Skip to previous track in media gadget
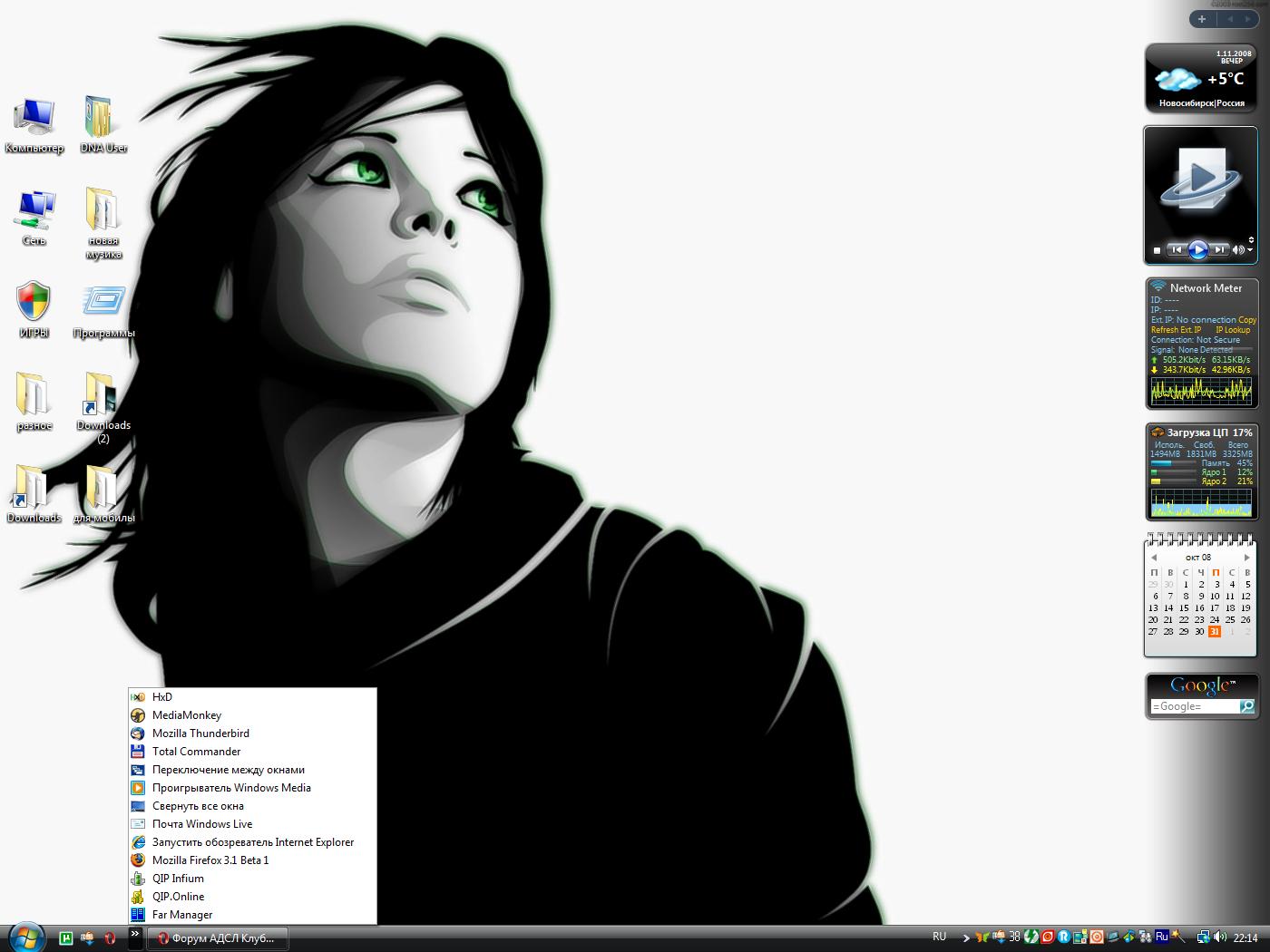 [x=1177, y=249]
